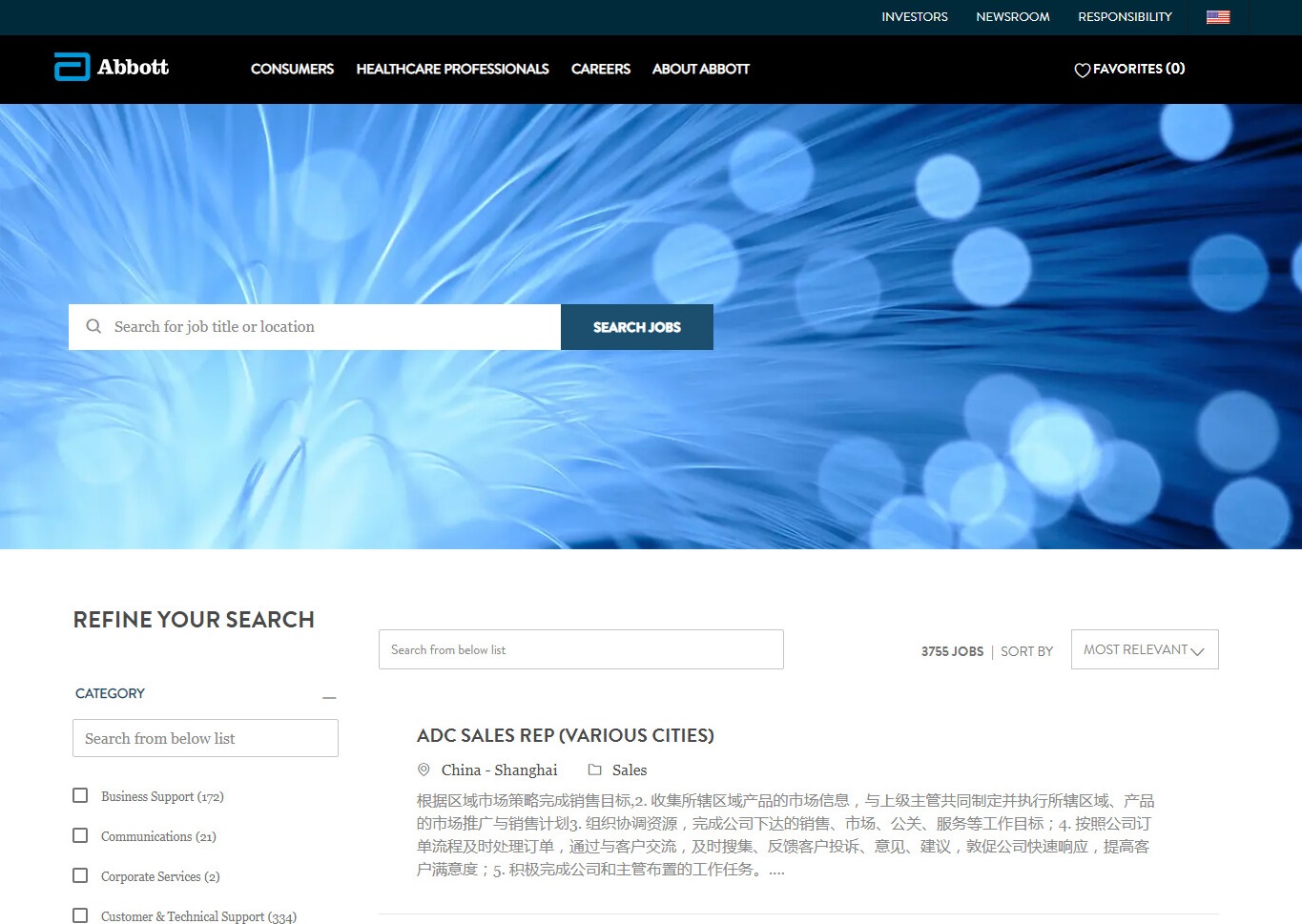Open the Most Relevant sort dropdown

coord(1144,649)
